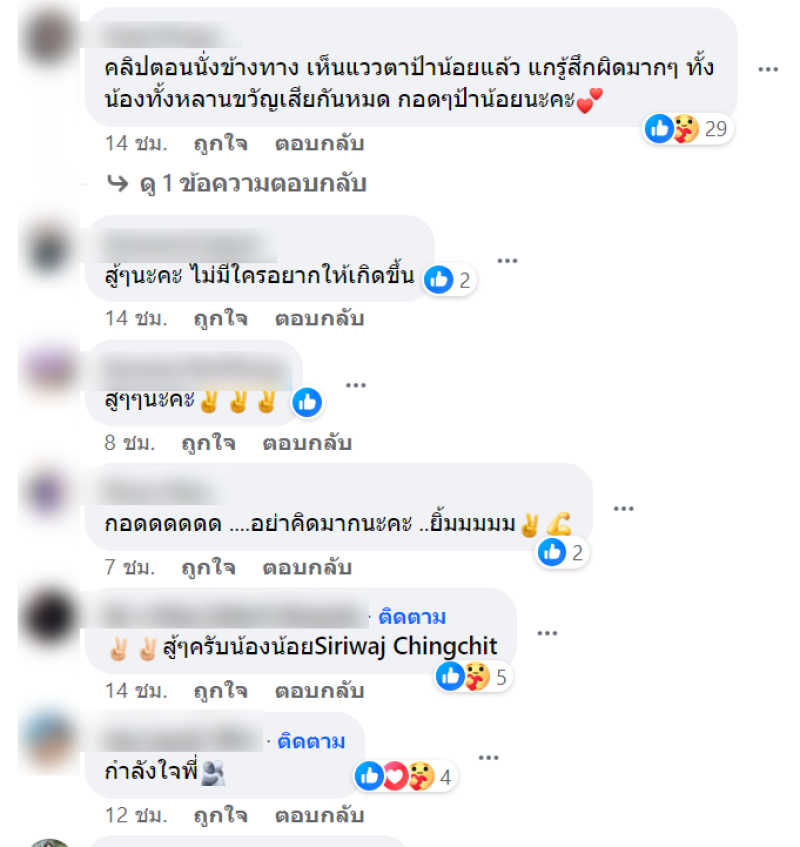The height and width of the screenshot is (847, 800).
Task: Open three-dot menu beside 'สู้ๆๆนะคะ' comment
Action: [355, 385]
